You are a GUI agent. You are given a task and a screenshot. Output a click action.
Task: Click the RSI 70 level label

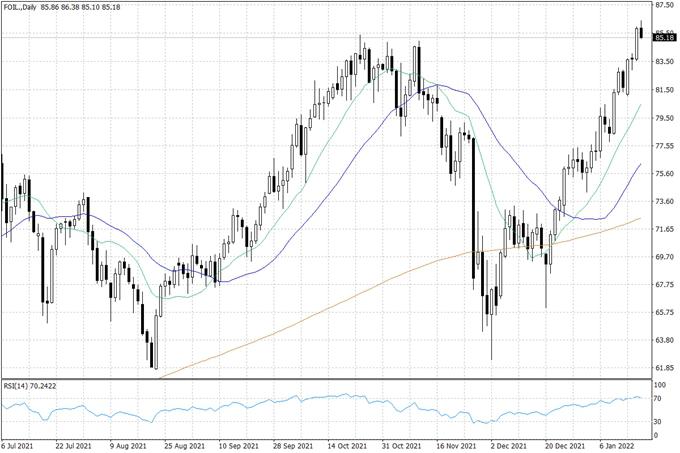(x=659, y=399)
